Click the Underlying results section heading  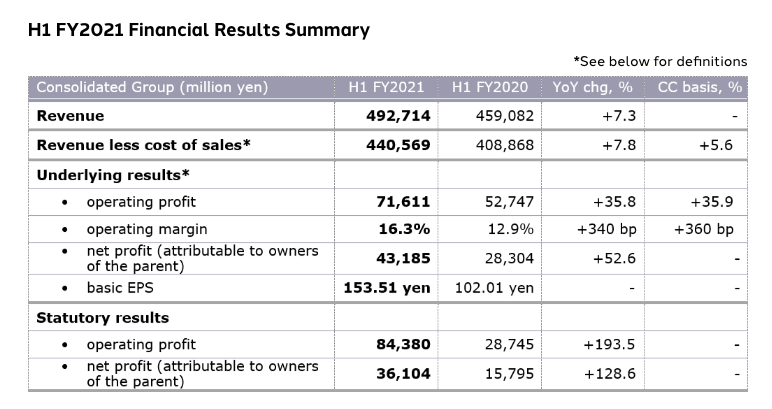pos(113,175)
